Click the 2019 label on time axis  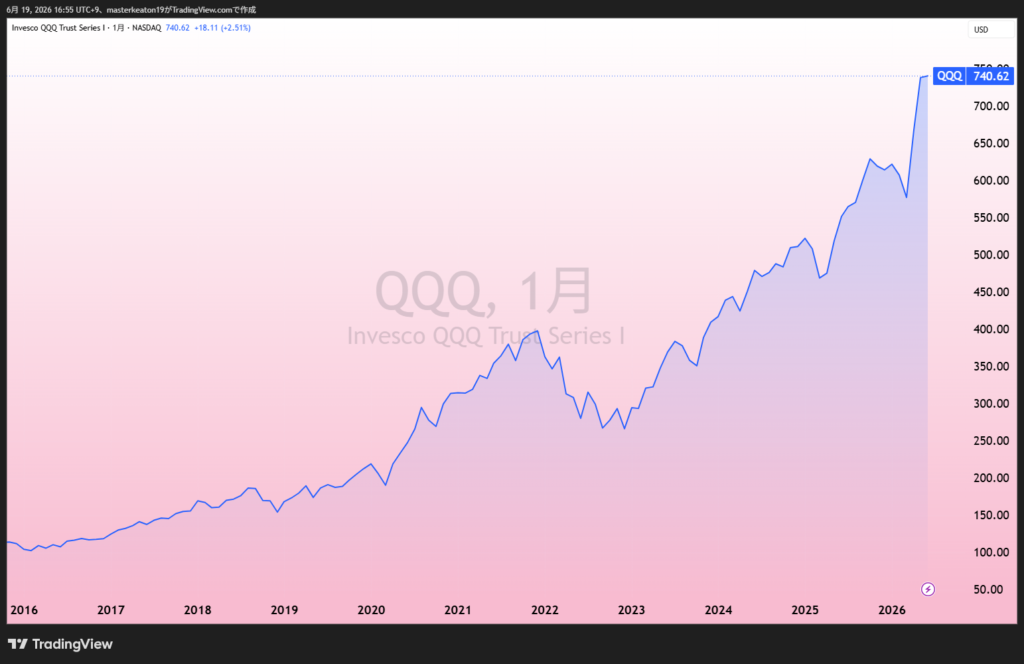pyautogui.click(x=284, y=610)
